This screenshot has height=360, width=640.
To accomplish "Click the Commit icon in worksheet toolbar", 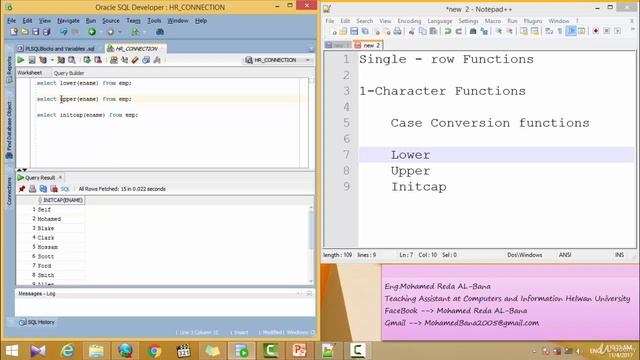I will (87, 60).
